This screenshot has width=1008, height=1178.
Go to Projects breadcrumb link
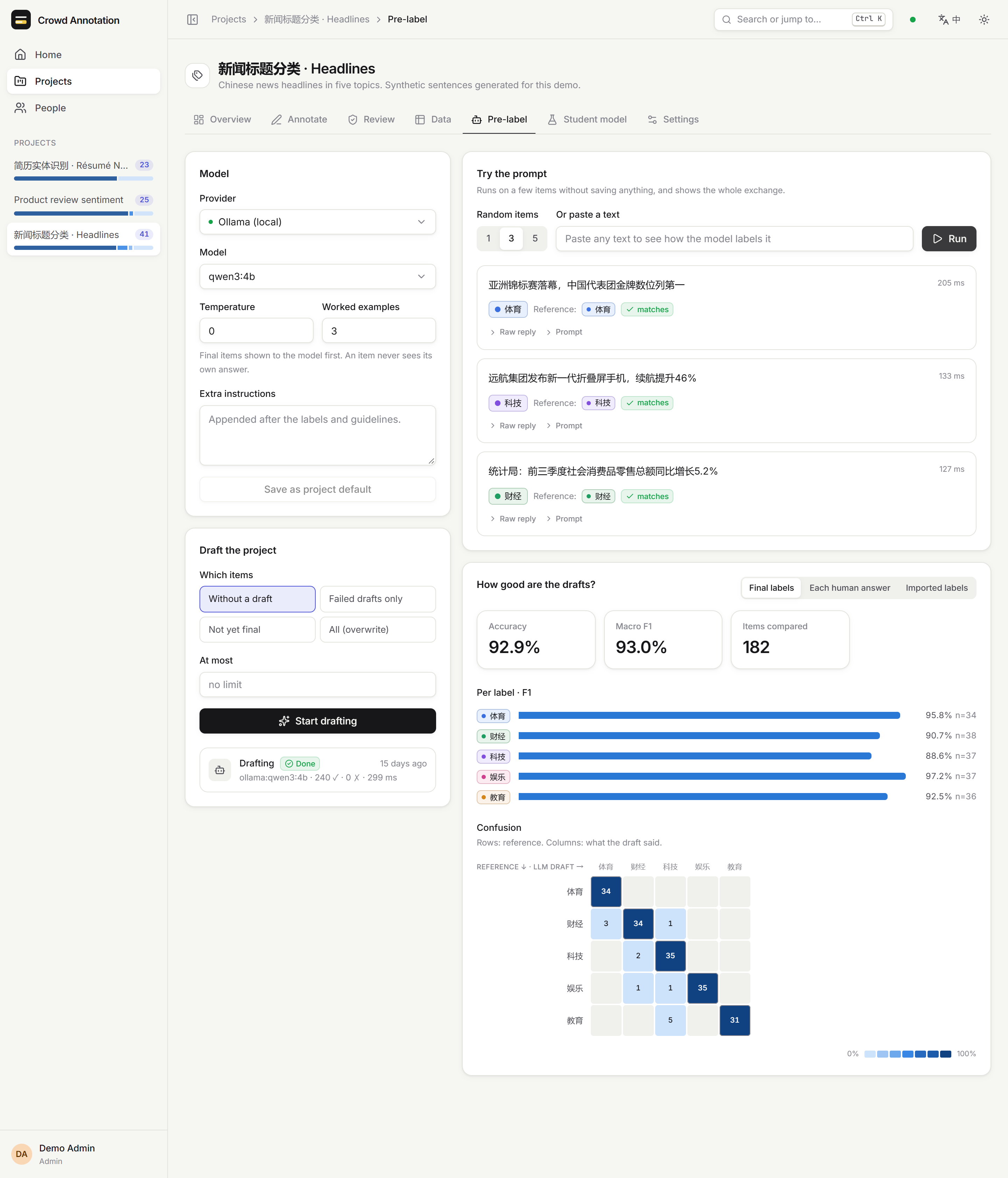tap(229, 19)
